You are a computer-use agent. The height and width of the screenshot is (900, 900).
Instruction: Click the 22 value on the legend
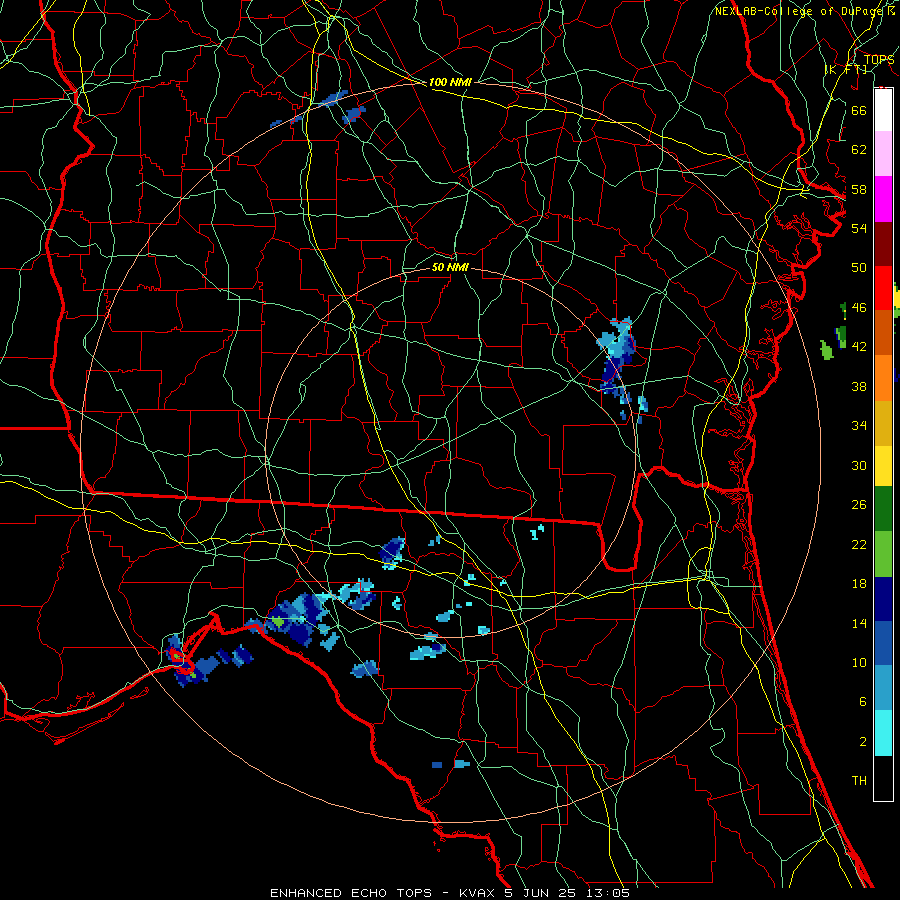[859, 545]
